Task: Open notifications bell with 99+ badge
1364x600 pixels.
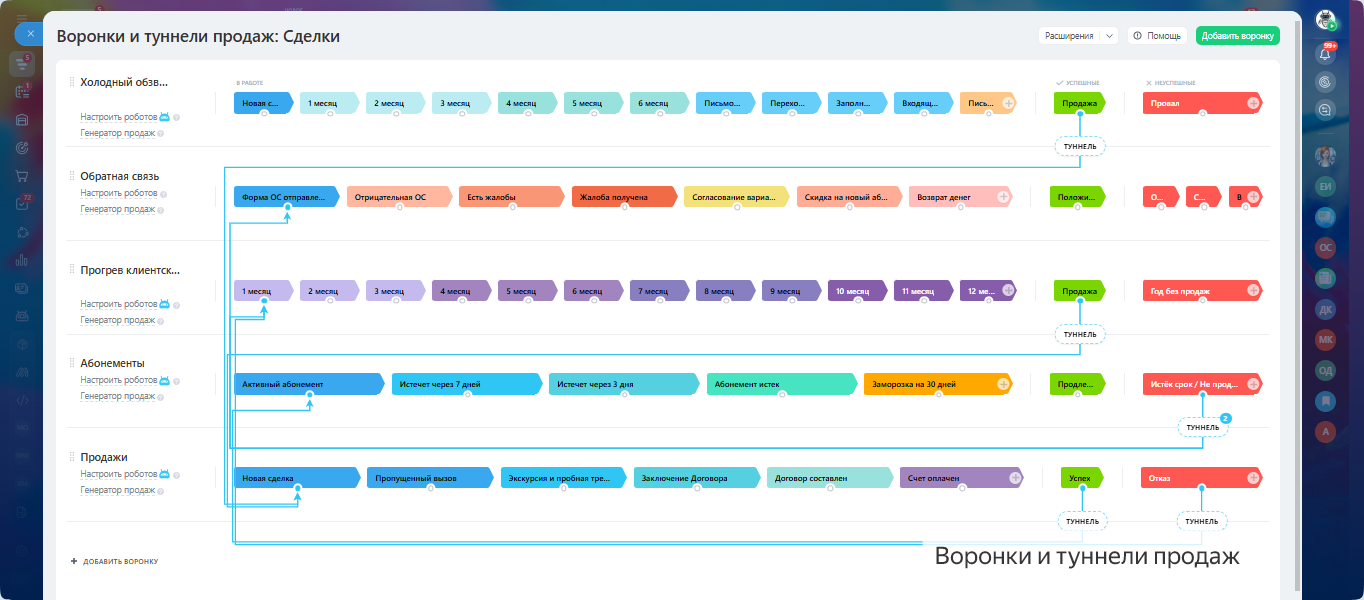Action: [1326, 54]
